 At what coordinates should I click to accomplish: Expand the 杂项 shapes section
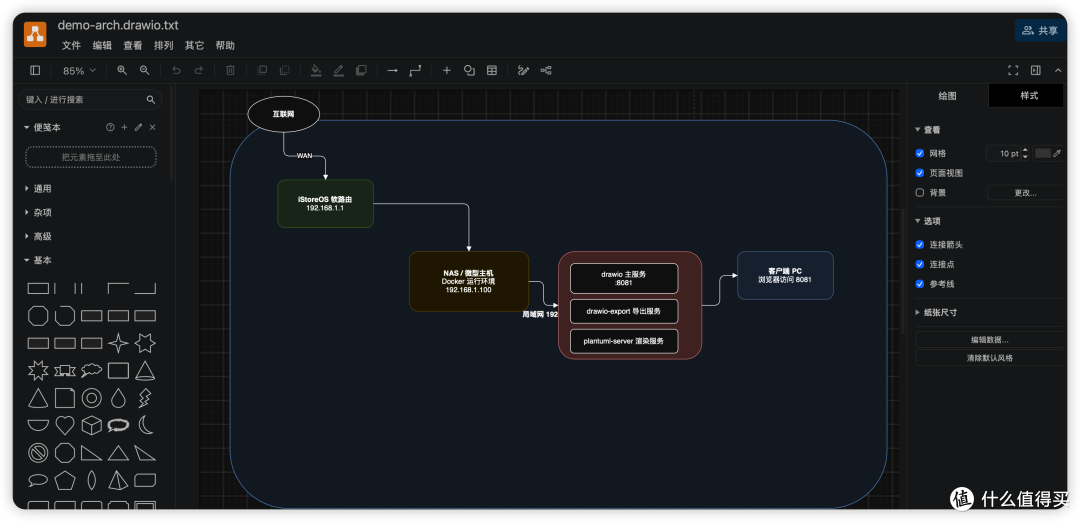point(38,213)
